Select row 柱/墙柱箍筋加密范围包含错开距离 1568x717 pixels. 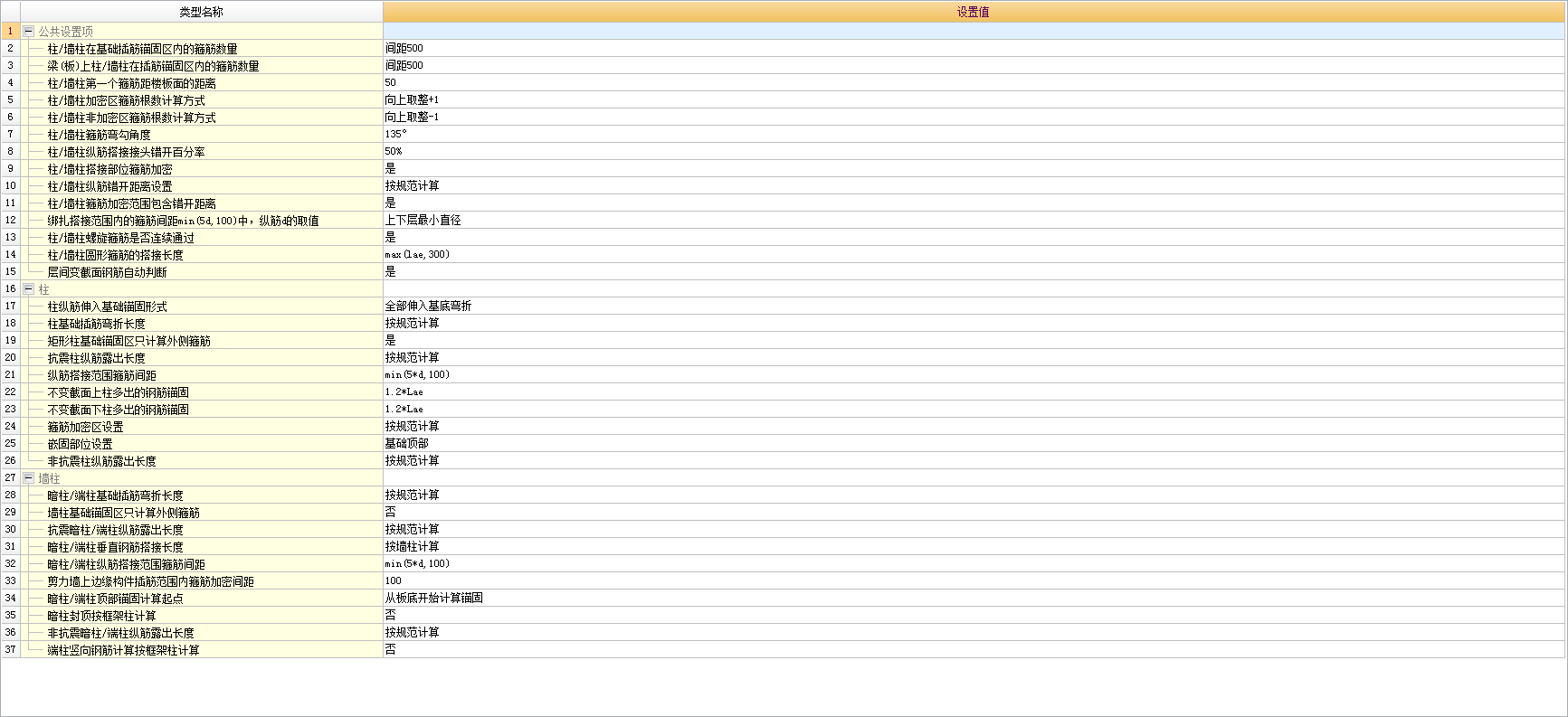(x=131, y=203)
